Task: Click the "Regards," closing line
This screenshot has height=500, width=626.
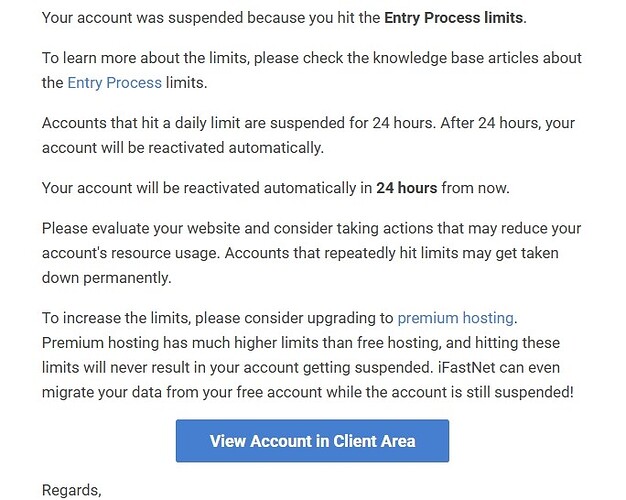Action: pos(71,490)
